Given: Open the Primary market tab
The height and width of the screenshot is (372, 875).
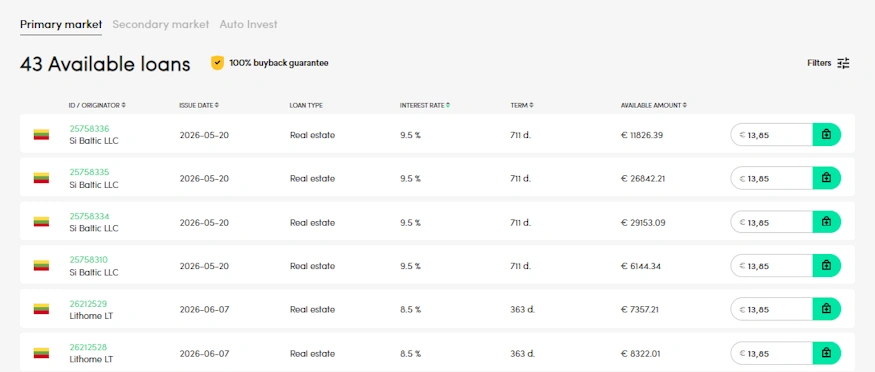Looking at the screenshot, I should coord(61,25).
